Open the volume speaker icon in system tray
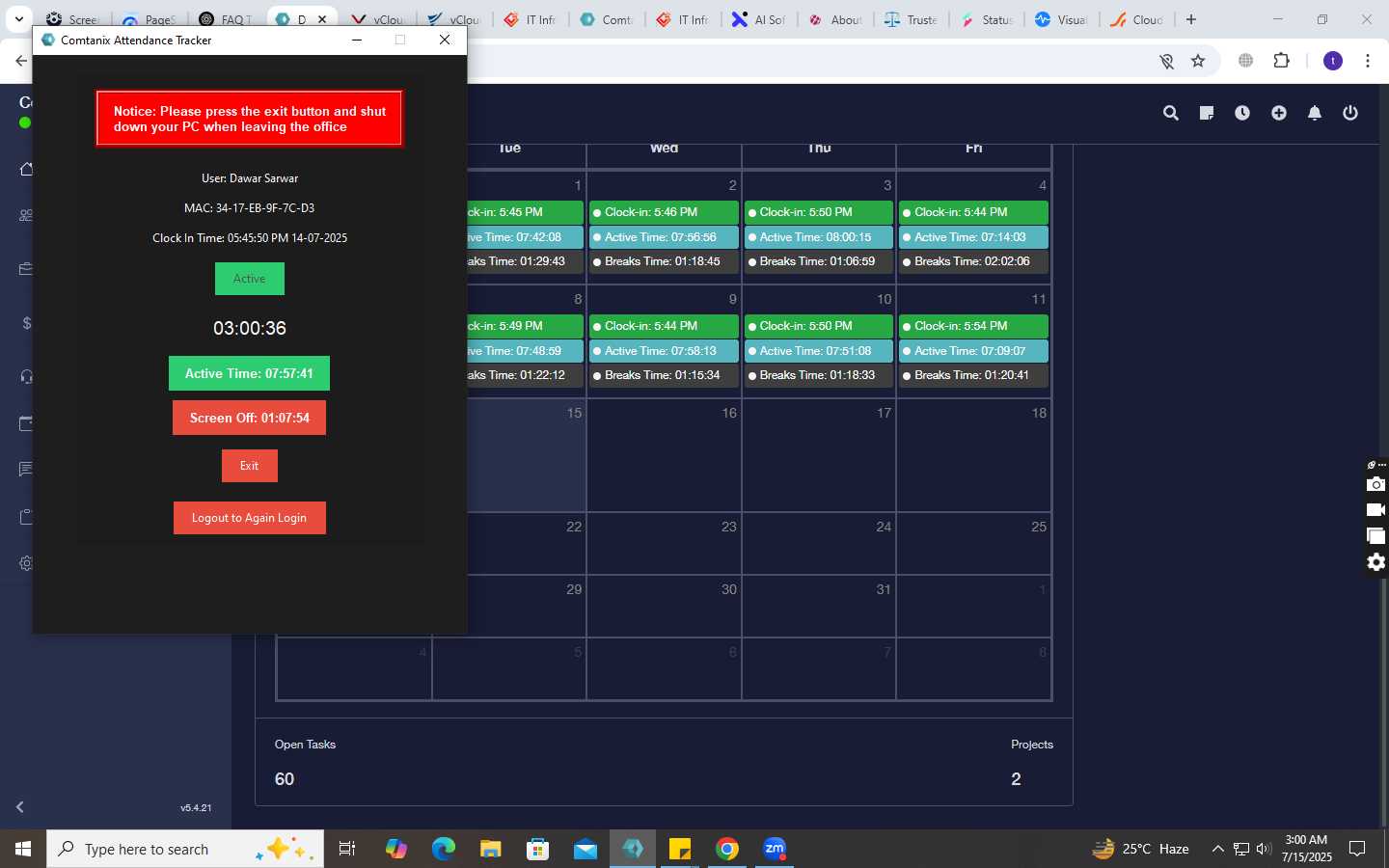 tap(1264, 849)
